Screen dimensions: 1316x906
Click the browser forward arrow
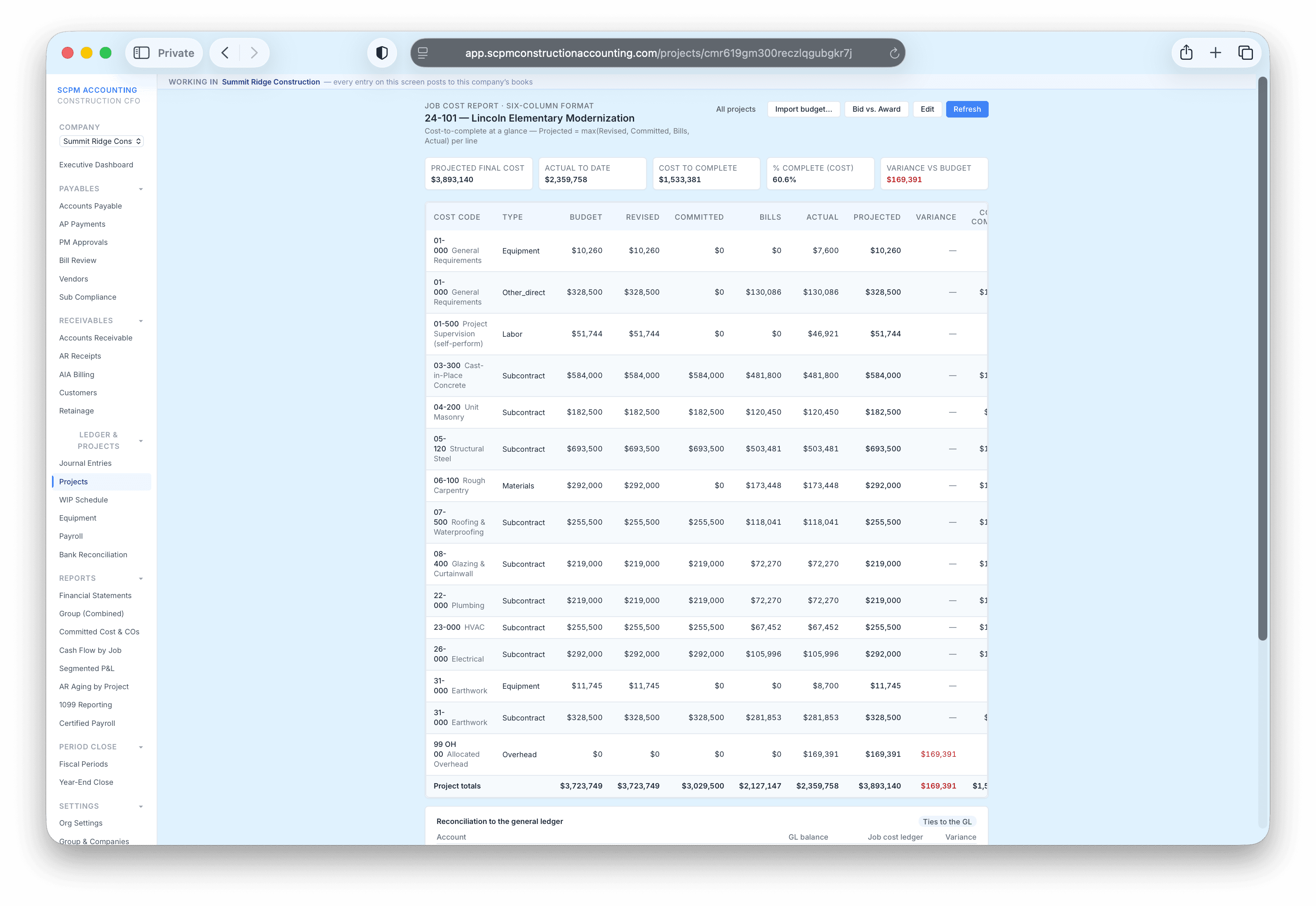(x=254, y=53)
